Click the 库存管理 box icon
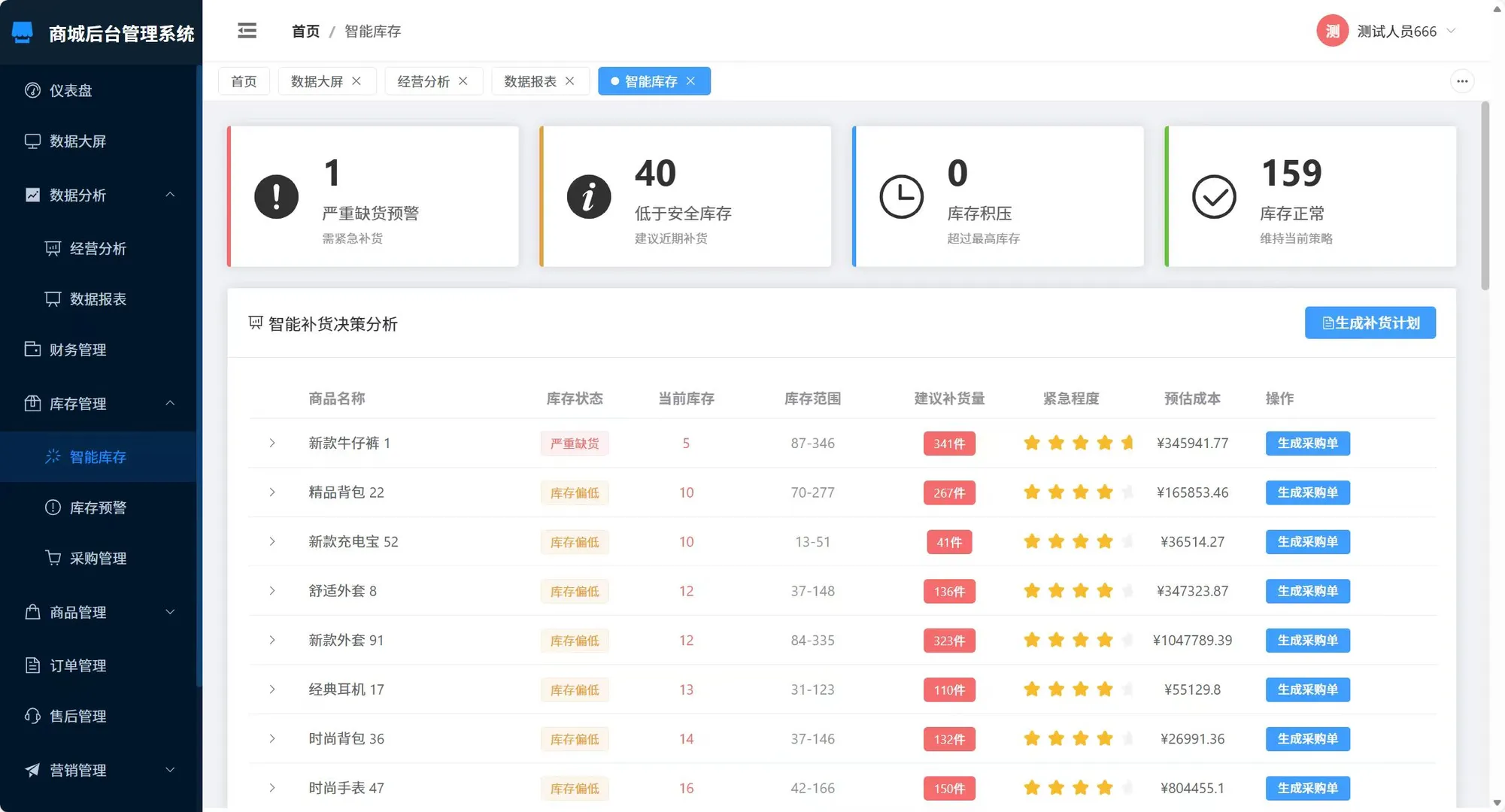The image size is (1505, 812). pos(32,403)
